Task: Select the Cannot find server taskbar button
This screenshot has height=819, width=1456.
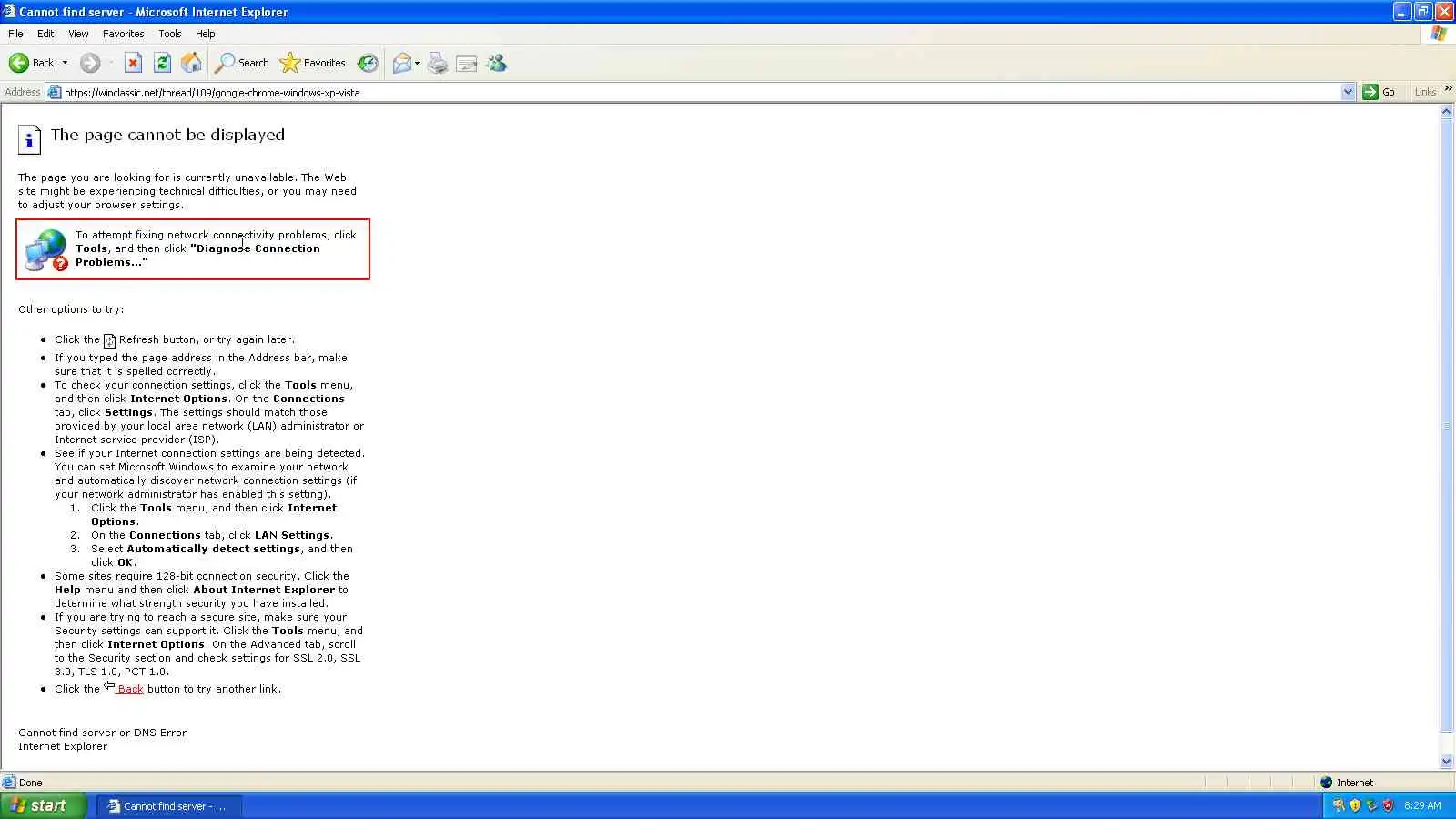Action: coord(168,806)
